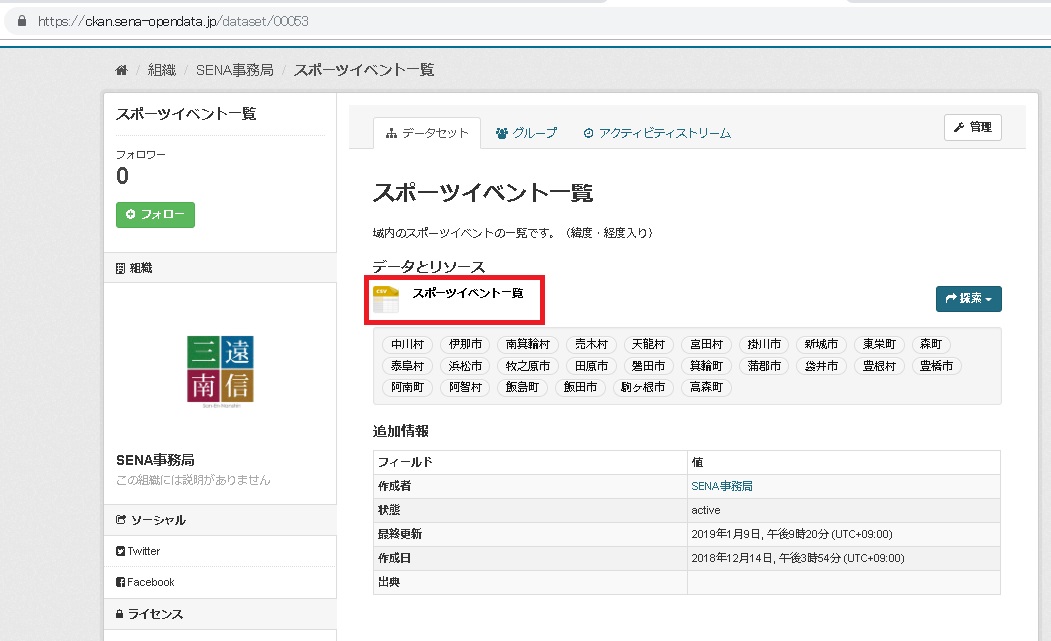Viewport: 1051px width, 641px height.
Task: Select the データセット tab
Action: click(x=427, y=133)
